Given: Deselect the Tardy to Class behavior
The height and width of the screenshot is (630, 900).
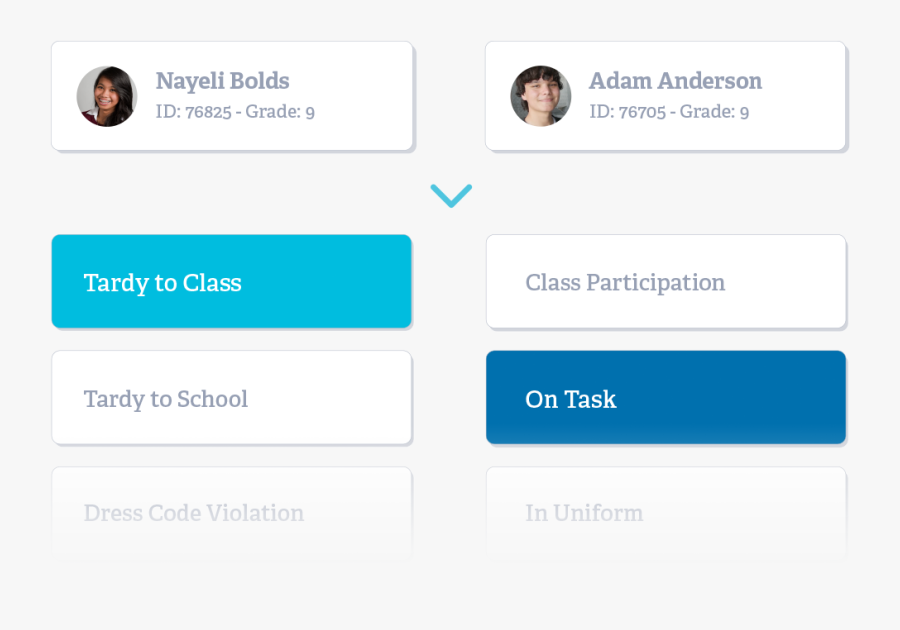Looking at the screenshot, I should (x=231, y=282).
